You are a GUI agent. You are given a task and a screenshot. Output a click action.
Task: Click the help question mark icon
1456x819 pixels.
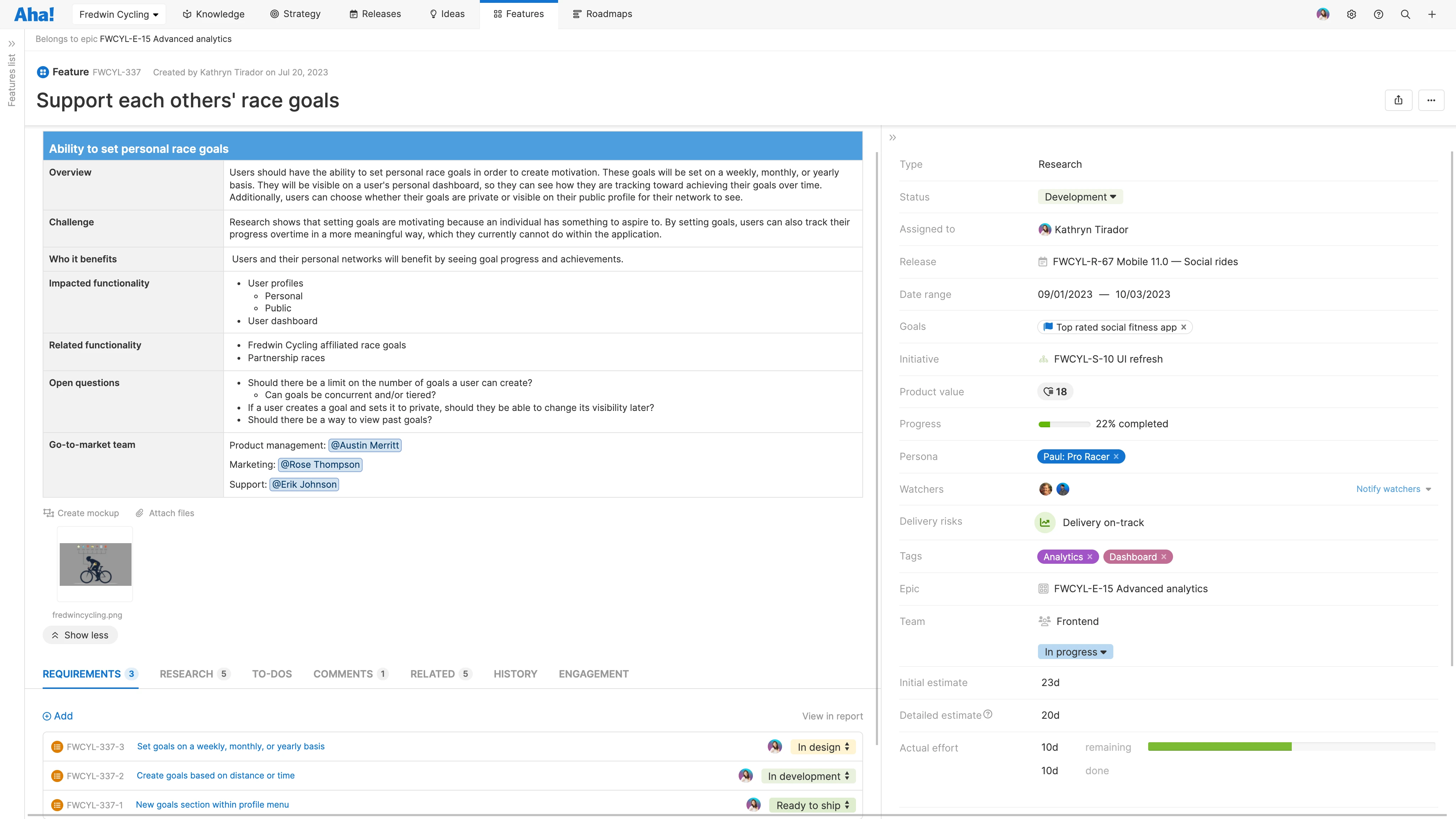click(x=1379, y=15)
